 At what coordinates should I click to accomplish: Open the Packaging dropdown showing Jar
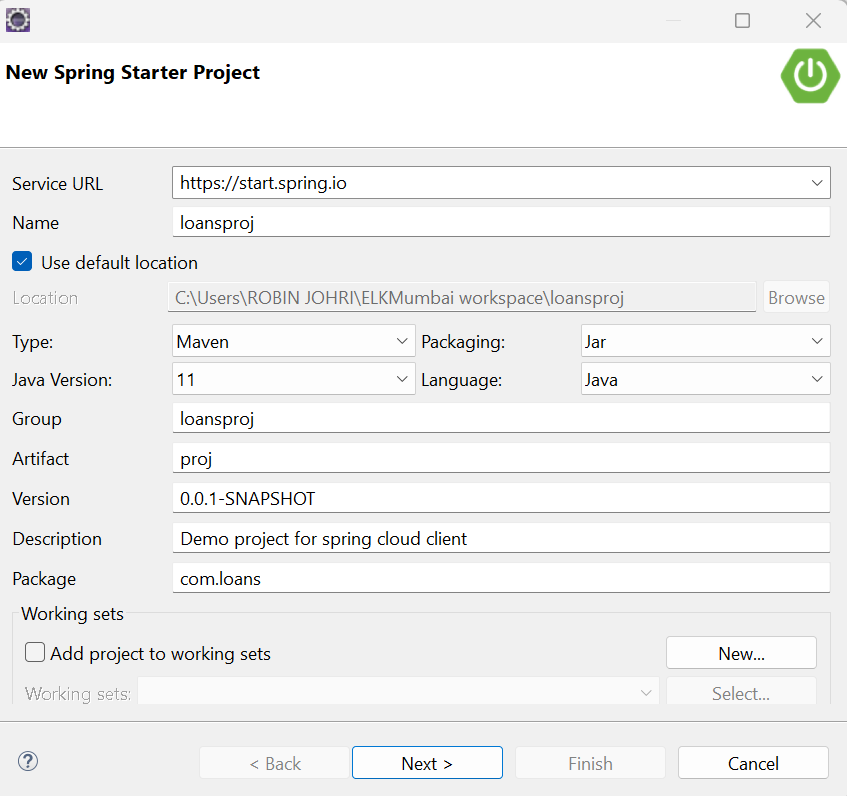[x=705, y=342]
